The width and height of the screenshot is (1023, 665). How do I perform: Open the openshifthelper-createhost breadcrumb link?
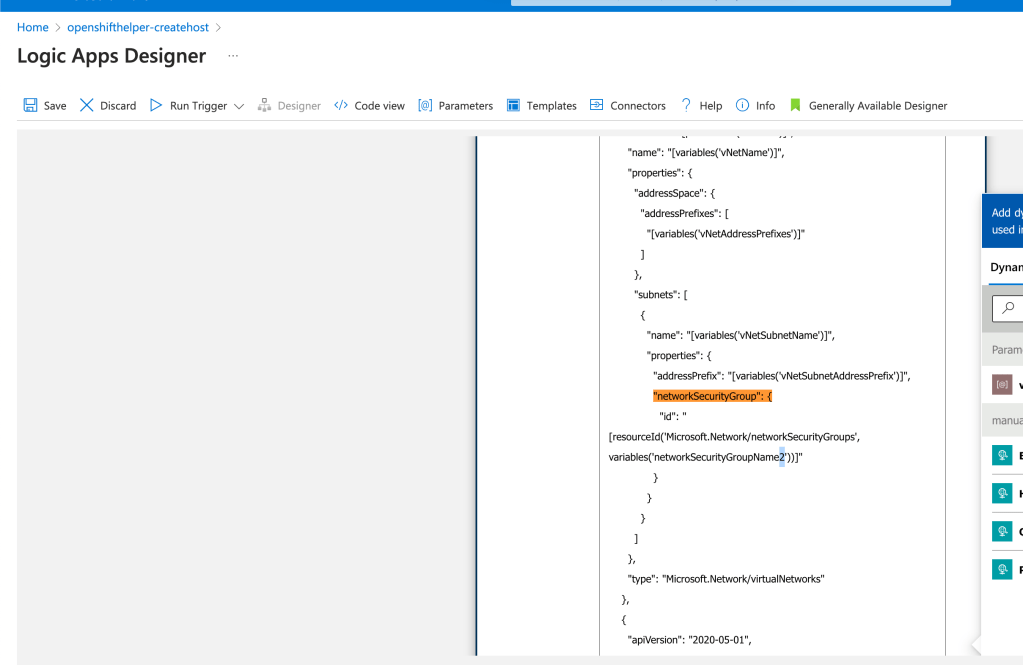tap(138, 27)
